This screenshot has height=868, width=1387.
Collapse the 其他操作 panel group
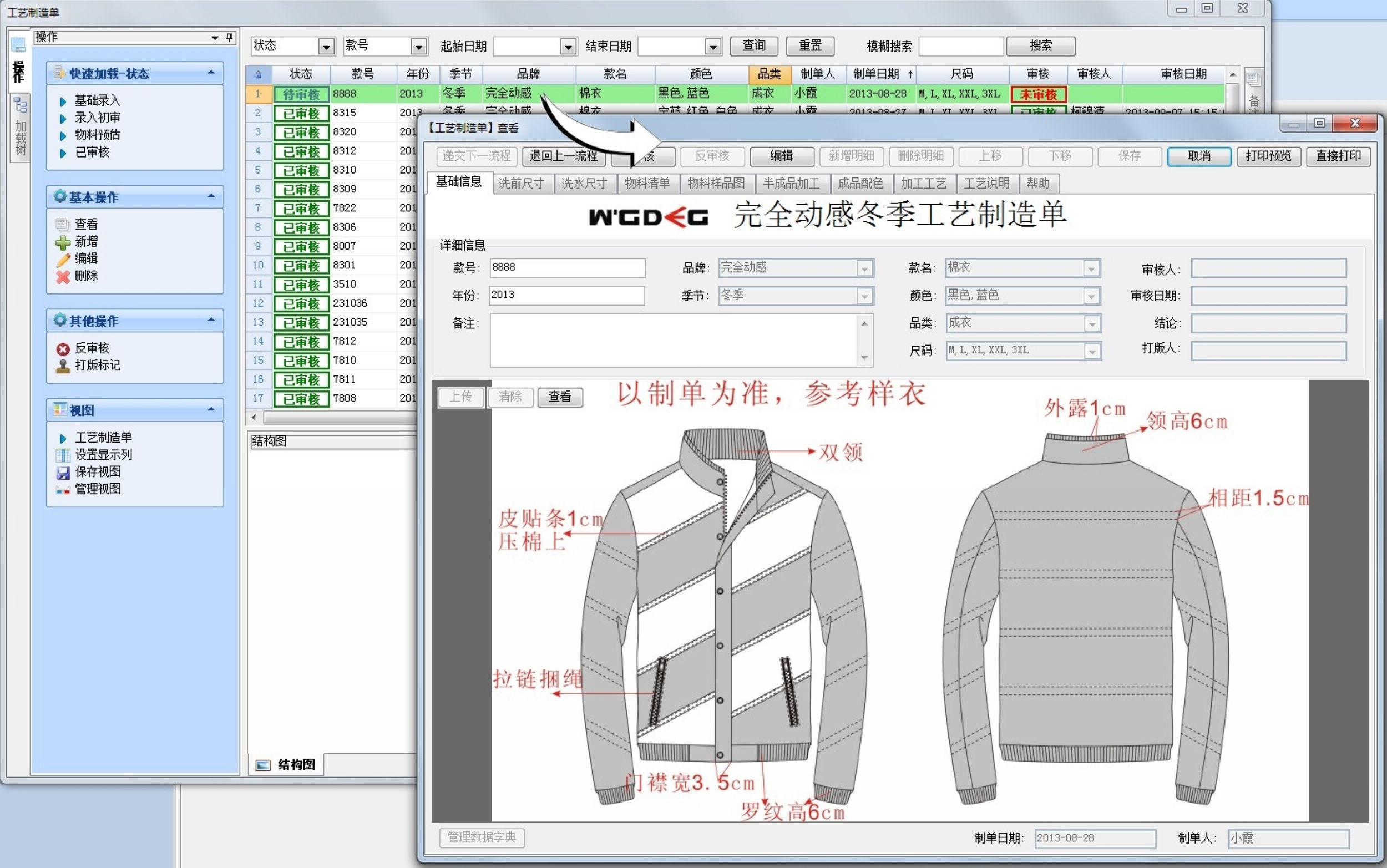(x=211, y=320)
